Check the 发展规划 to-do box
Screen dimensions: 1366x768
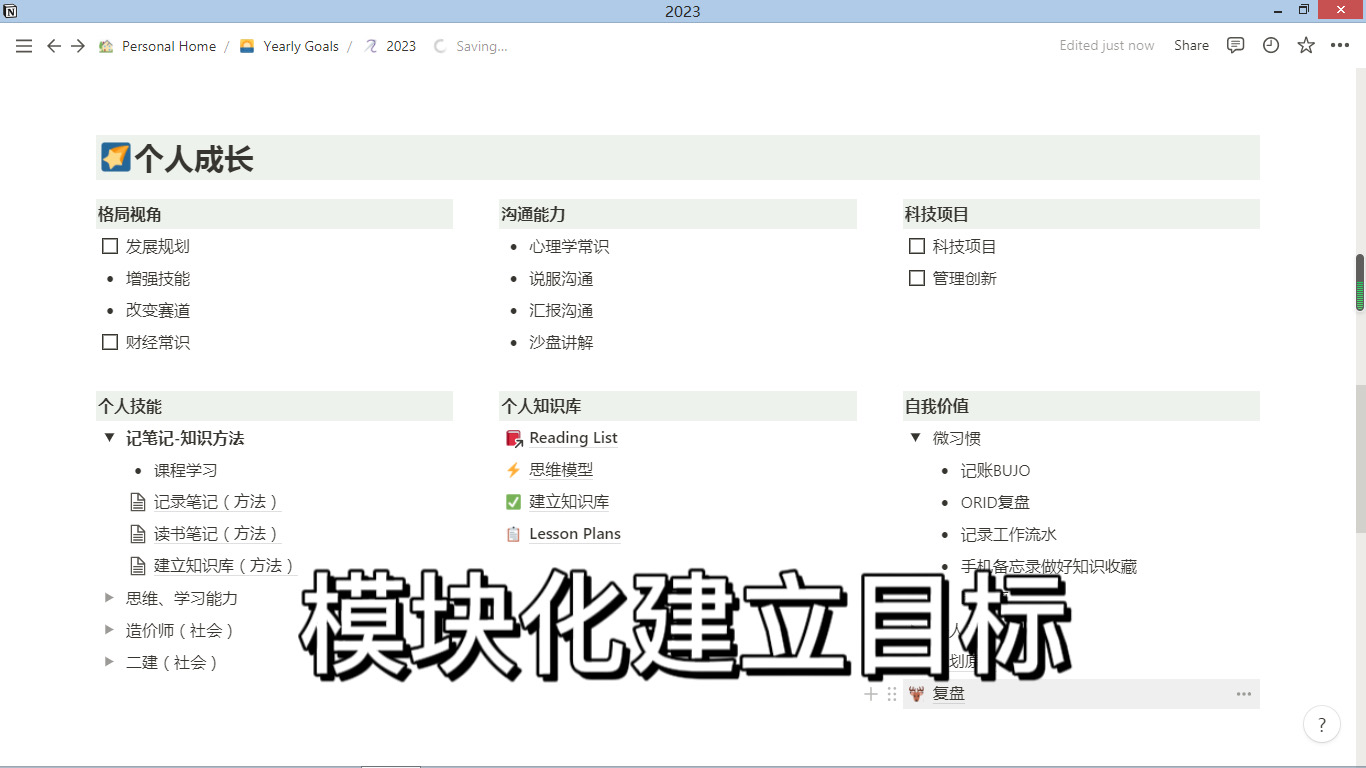(110, 246)
